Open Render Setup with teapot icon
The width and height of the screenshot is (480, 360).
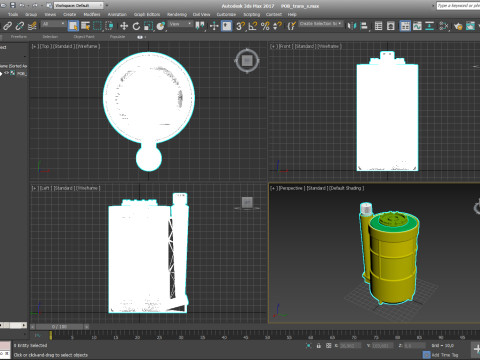tap(458, 26)
